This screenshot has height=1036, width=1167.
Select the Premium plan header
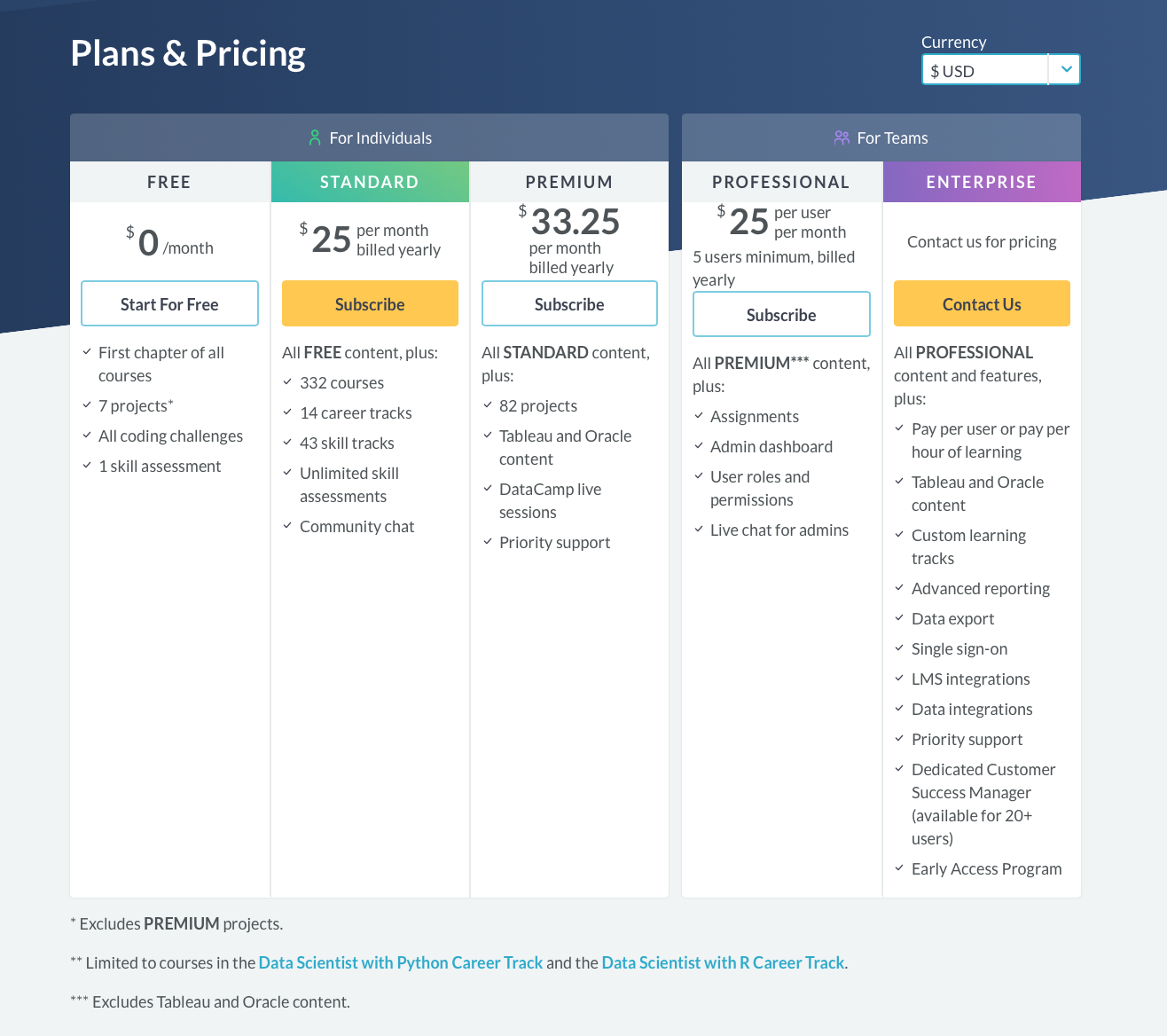(569, 182)
